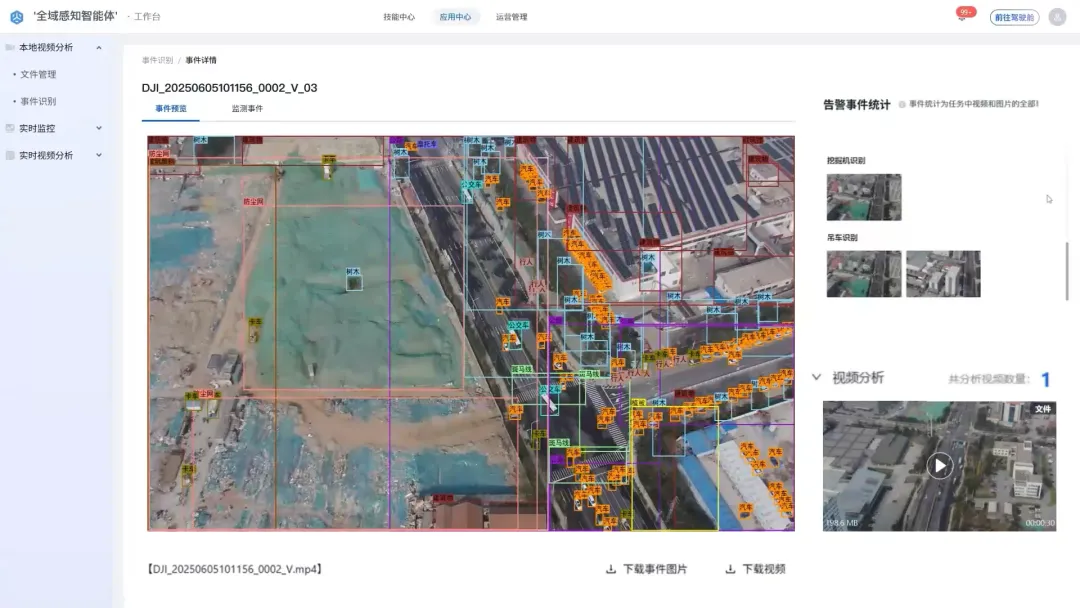Expand the 实时监控 sidebar section
Viewport: 1080px width, 608px height.
click(x=99, y=129)
